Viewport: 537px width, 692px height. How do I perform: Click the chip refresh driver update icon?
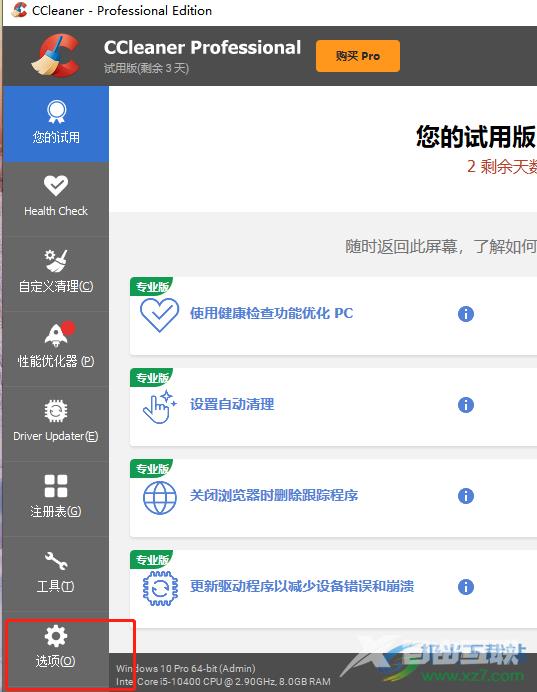coord(161,588)
